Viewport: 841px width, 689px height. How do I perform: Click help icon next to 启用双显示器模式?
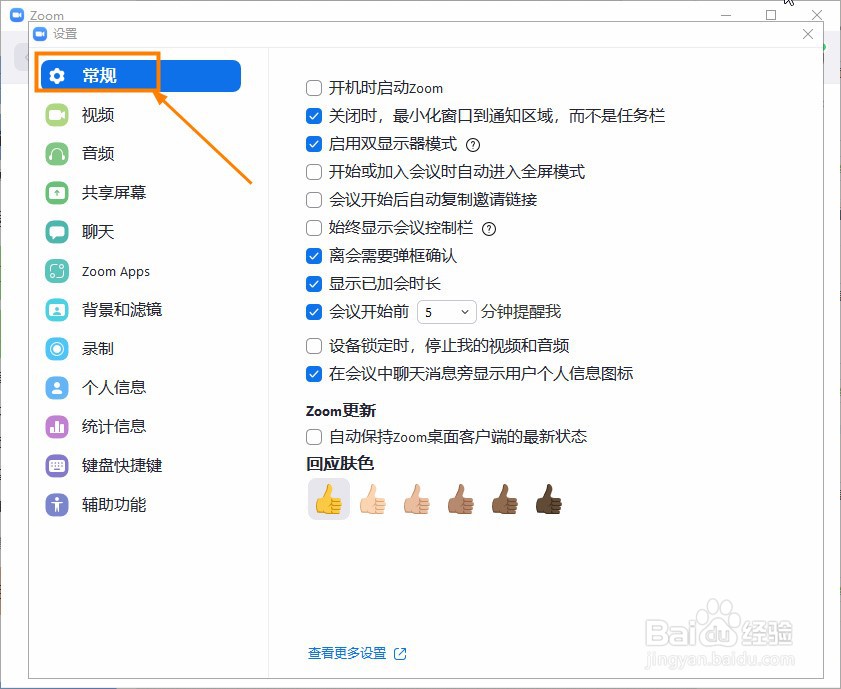point(473,145)
